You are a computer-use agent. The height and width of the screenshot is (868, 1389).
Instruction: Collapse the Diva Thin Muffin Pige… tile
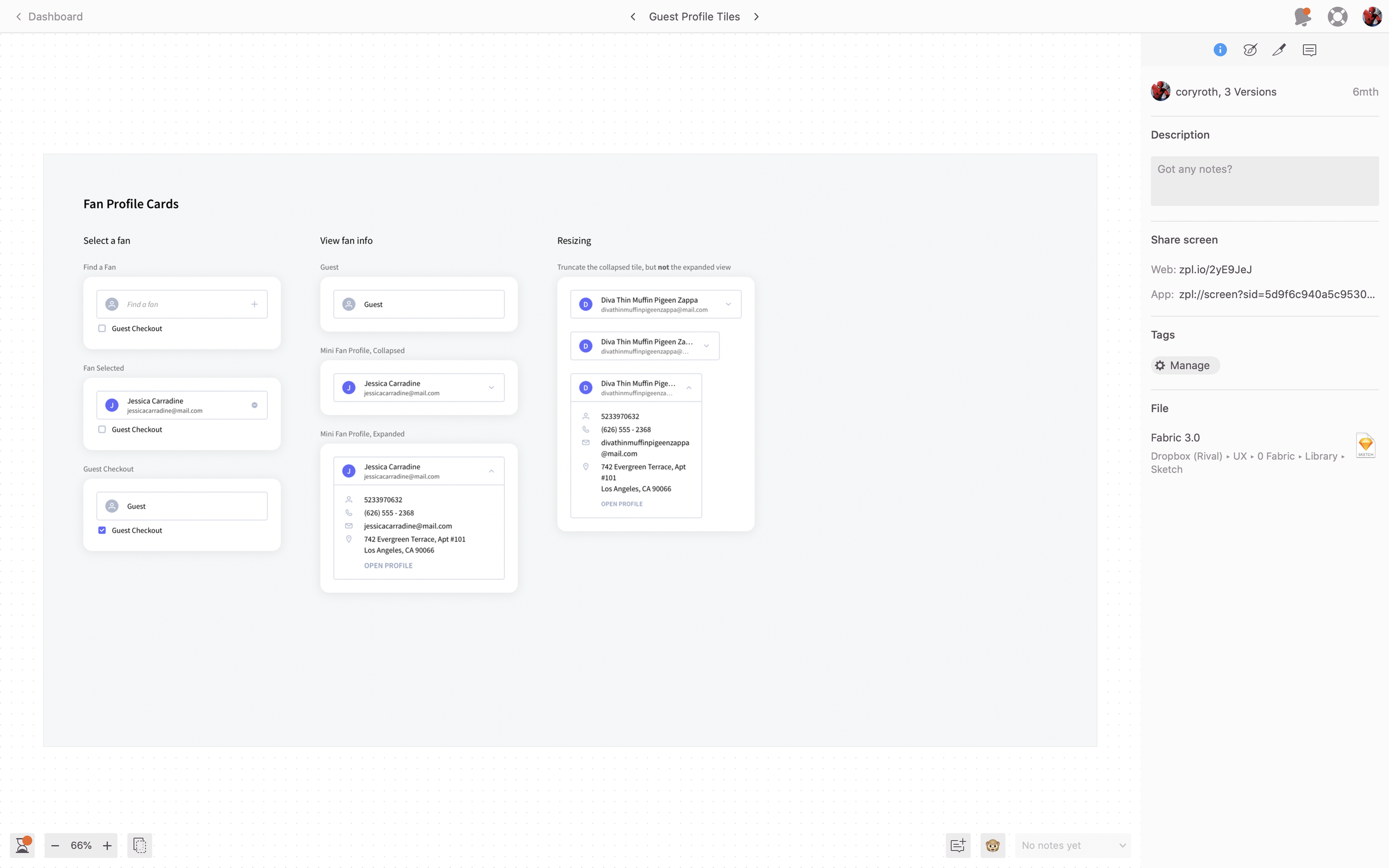pos(688,388)
